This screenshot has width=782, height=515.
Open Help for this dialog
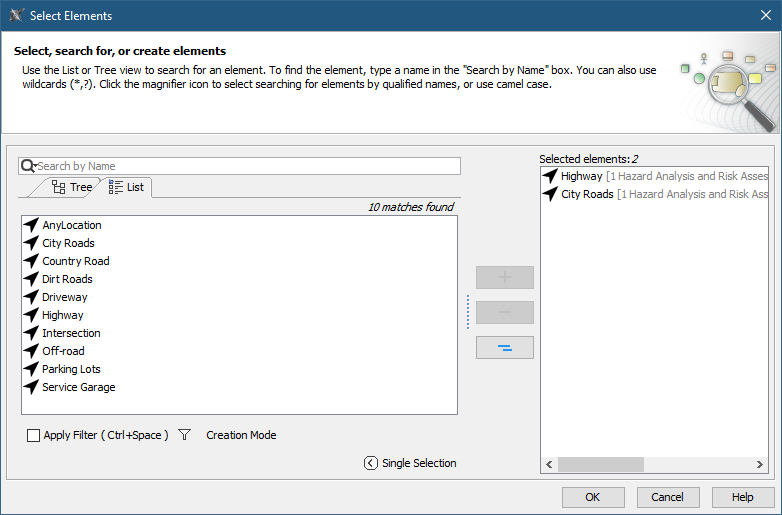tap(742, 497)
